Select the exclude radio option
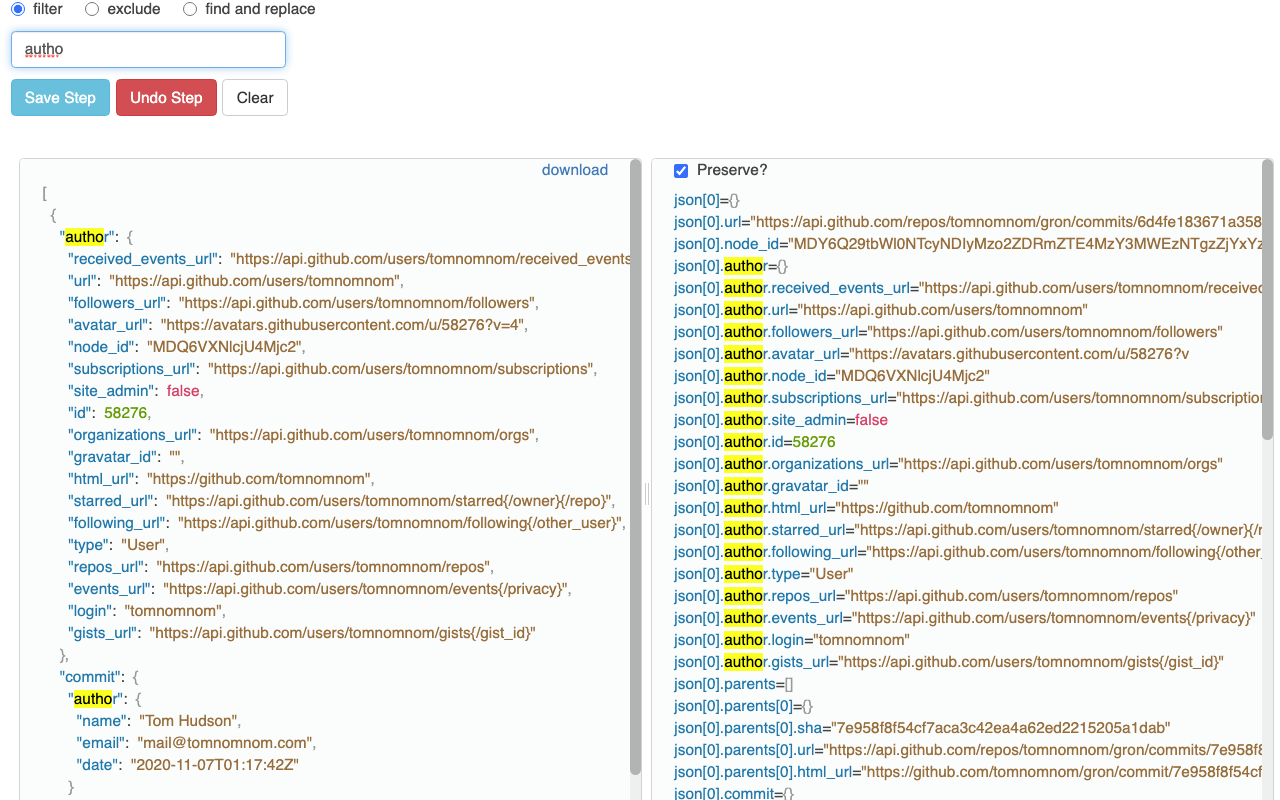The image size is (1280, 800). pyautogui.click(x=92, y=9)
